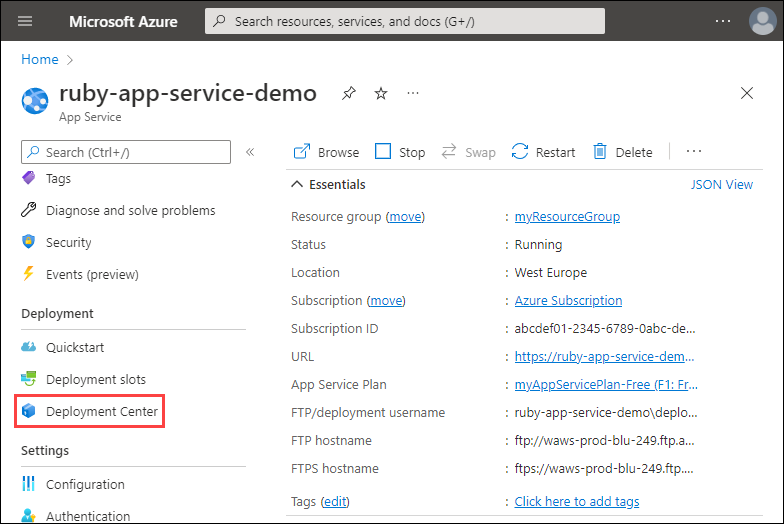This screenshot has height=524, width=784.
Task: Click the Browse toolbar button
Action: pos(326,152)
